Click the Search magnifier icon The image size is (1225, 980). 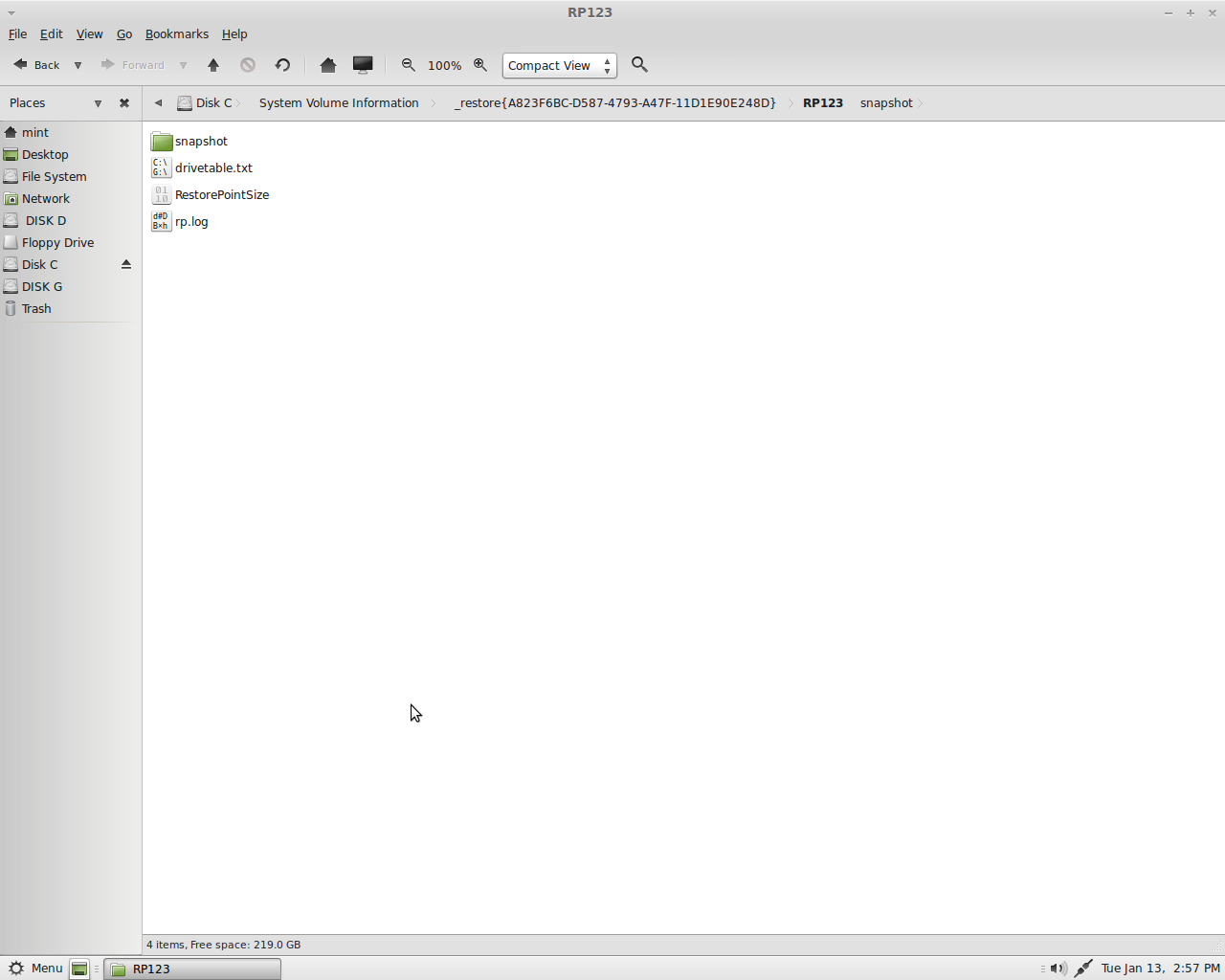[640, 65]
